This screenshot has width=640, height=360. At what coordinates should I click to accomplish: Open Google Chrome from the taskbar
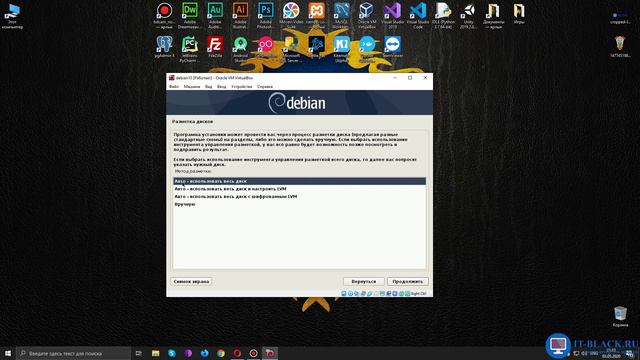pyautogui.click(x=221, y=353)
